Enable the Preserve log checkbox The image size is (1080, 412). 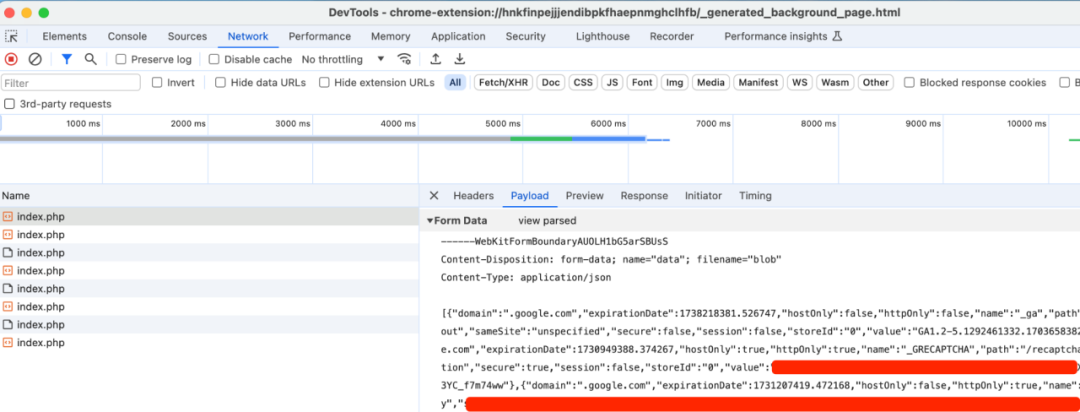tap(121, 59)
